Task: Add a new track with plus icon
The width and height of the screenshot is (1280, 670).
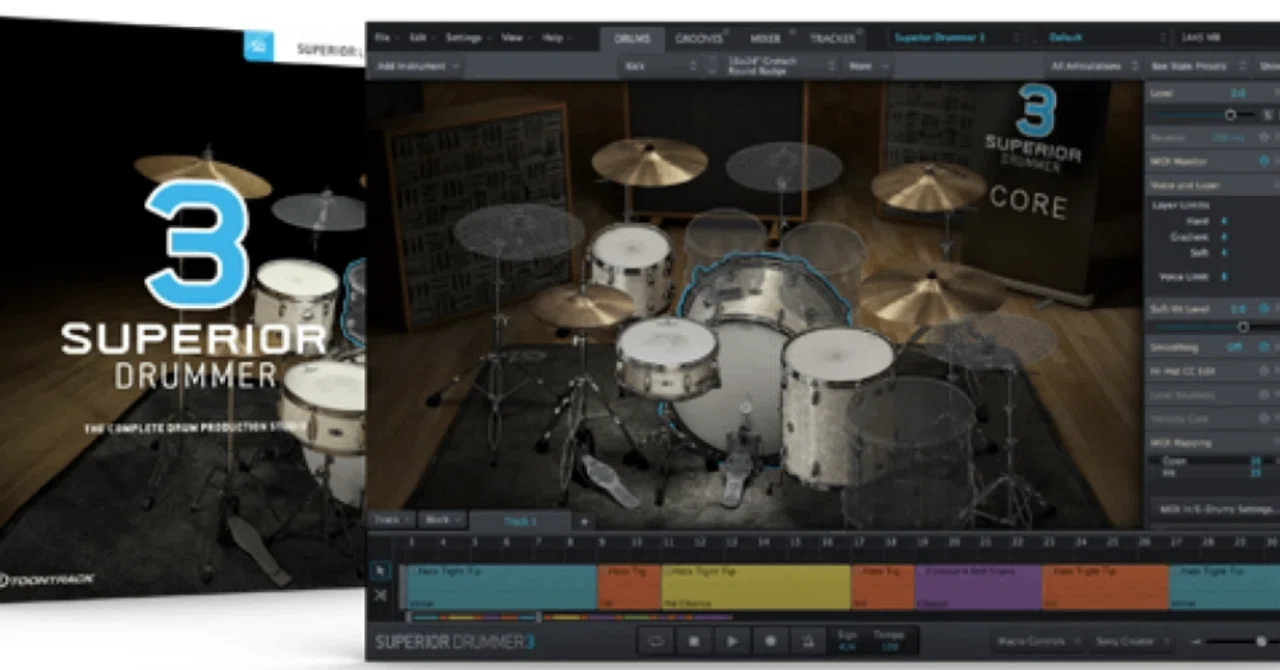Action: click(x=584, y=521)
